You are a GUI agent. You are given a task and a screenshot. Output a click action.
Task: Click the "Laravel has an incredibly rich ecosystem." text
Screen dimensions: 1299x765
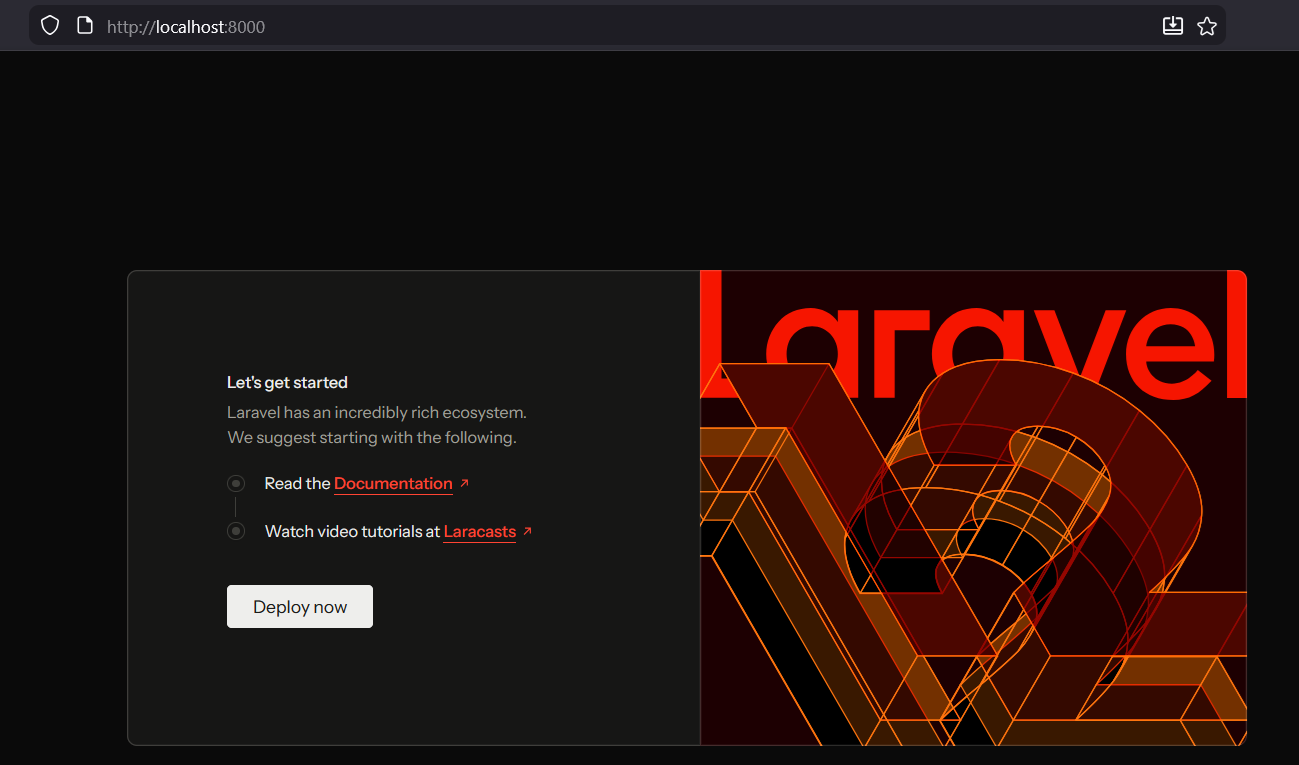click(377, 412)
